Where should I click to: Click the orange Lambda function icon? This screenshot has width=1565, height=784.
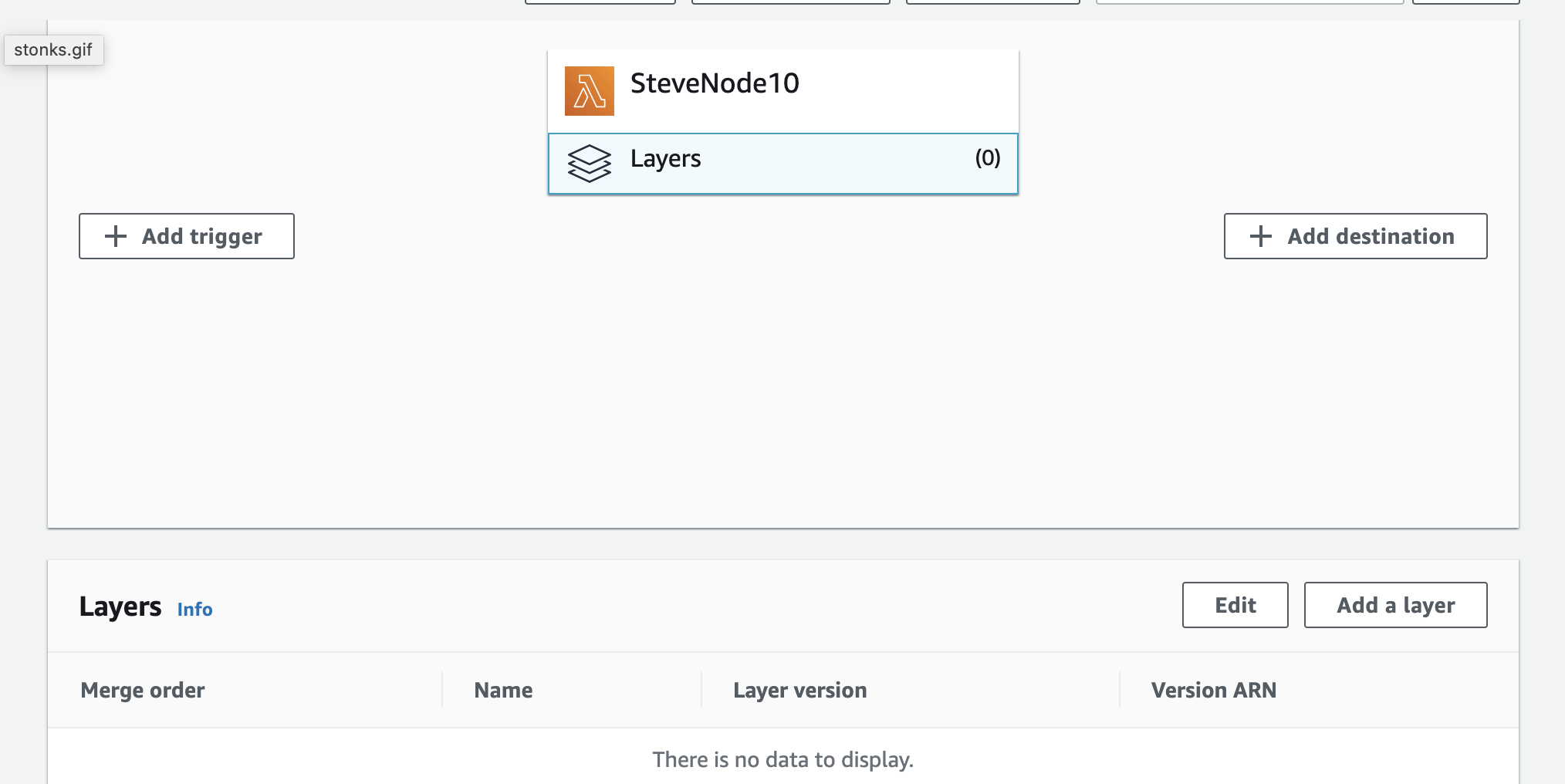[x=589, y=91]
